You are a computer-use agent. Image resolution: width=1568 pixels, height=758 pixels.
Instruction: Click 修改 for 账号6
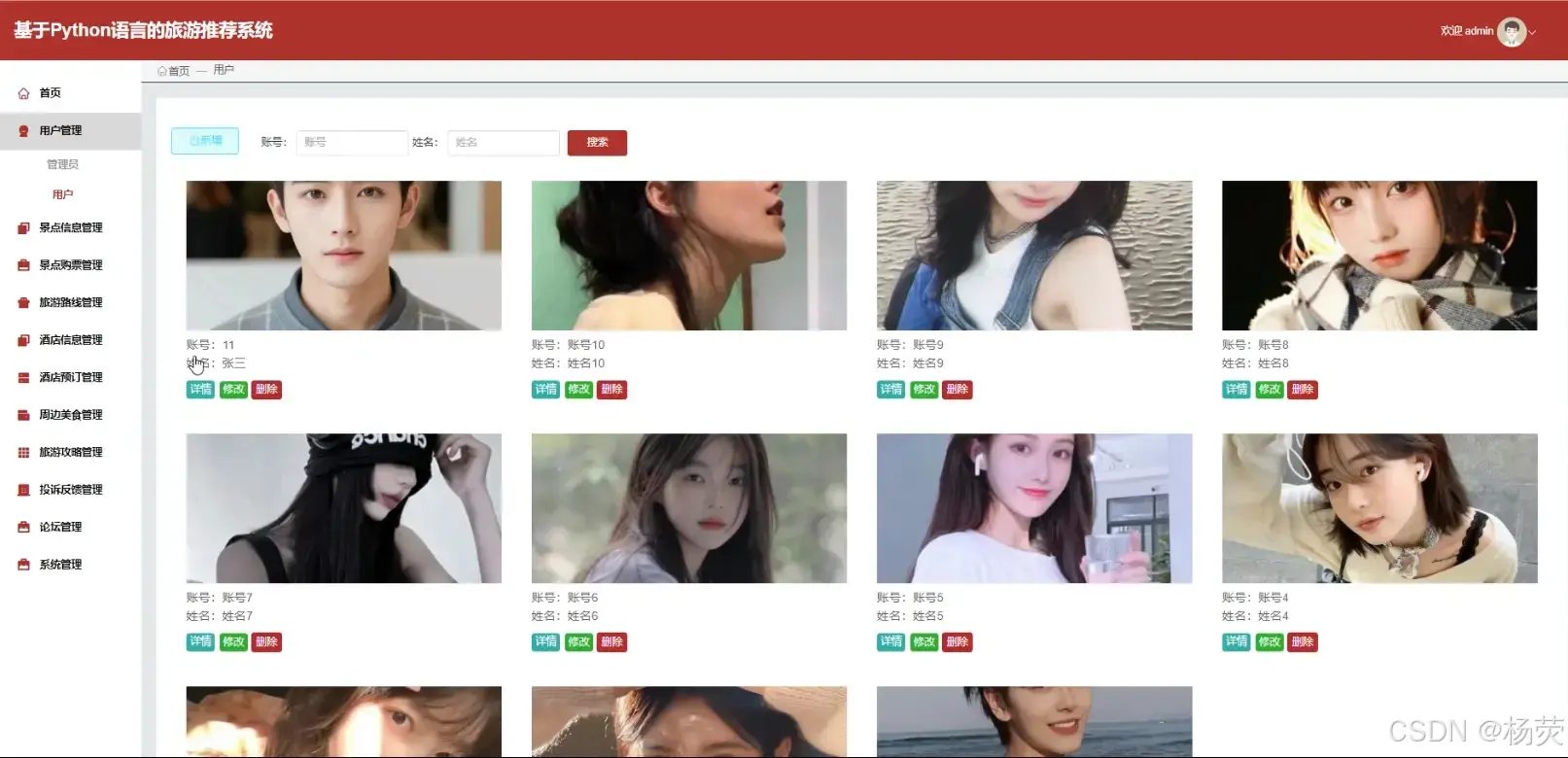click(578, 642)
